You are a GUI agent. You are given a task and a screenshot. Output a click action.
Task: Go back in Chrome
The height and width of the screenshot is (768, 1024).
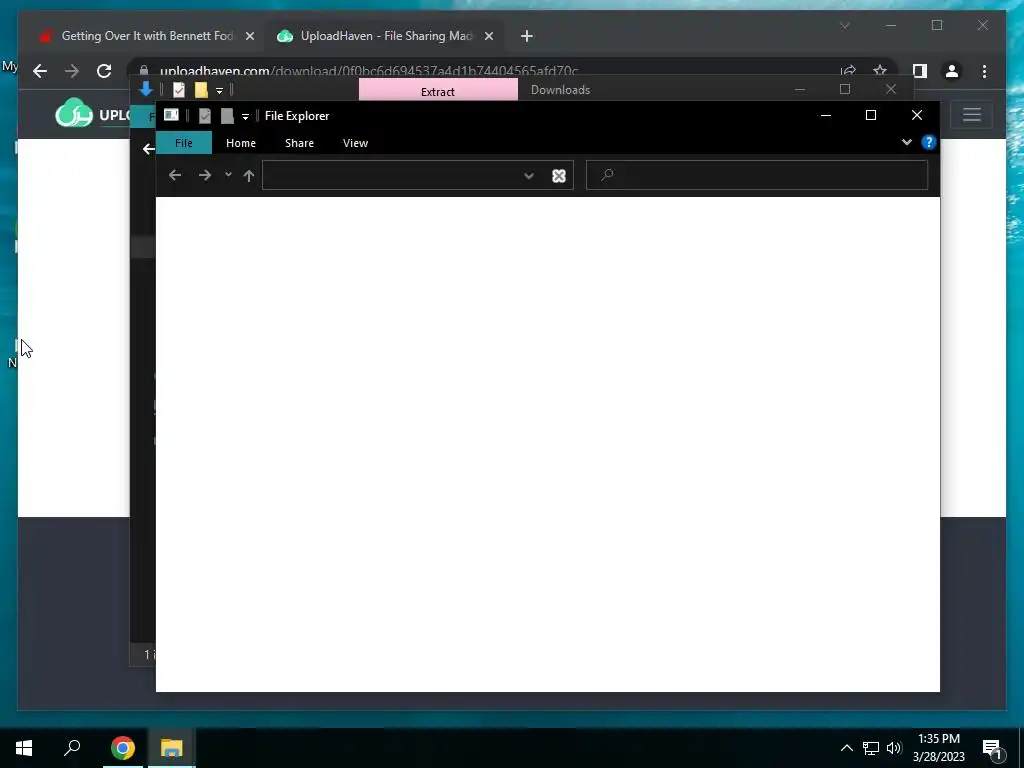[40, 71]
